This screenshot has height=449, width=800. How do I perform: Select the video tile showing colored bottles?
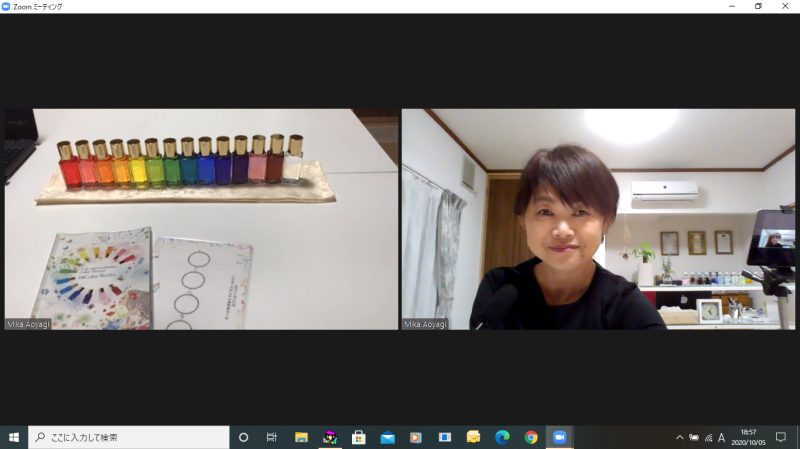coord(201,219)
